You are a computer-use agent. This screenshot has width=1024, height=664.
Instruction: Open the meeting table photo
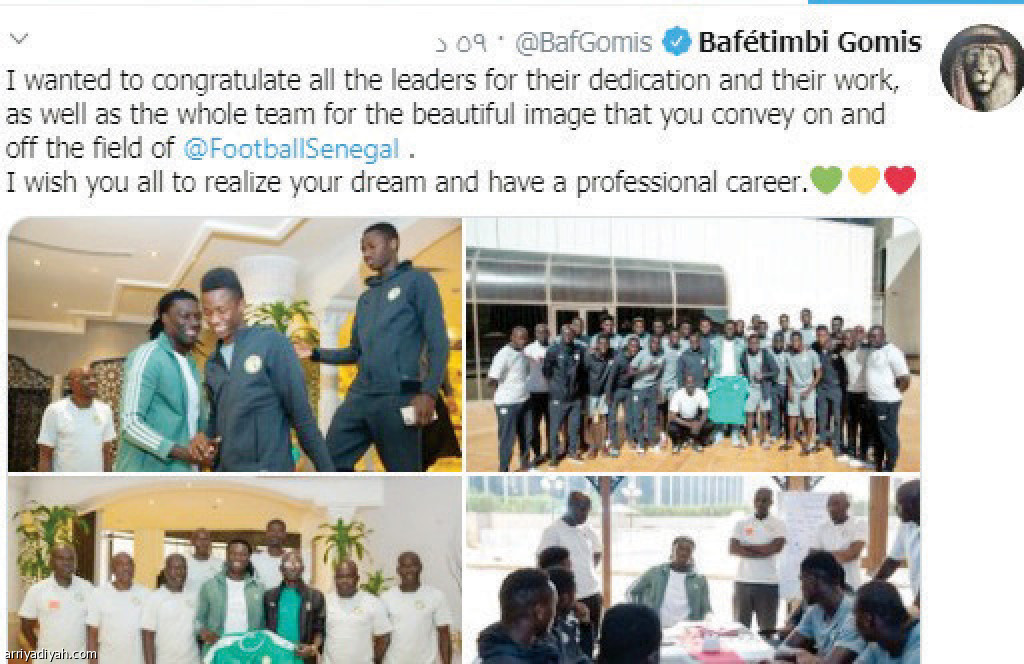693,570
